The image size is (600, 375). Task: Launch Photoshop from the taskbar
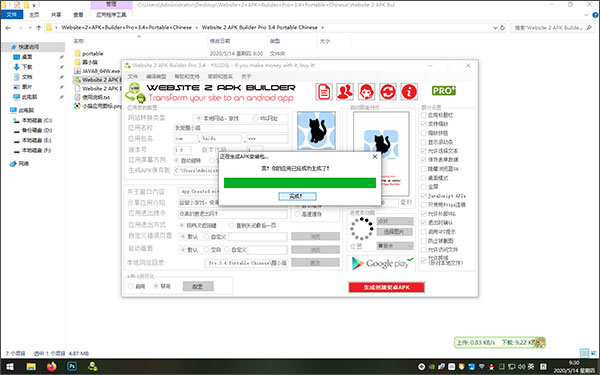tap(72, 367)
